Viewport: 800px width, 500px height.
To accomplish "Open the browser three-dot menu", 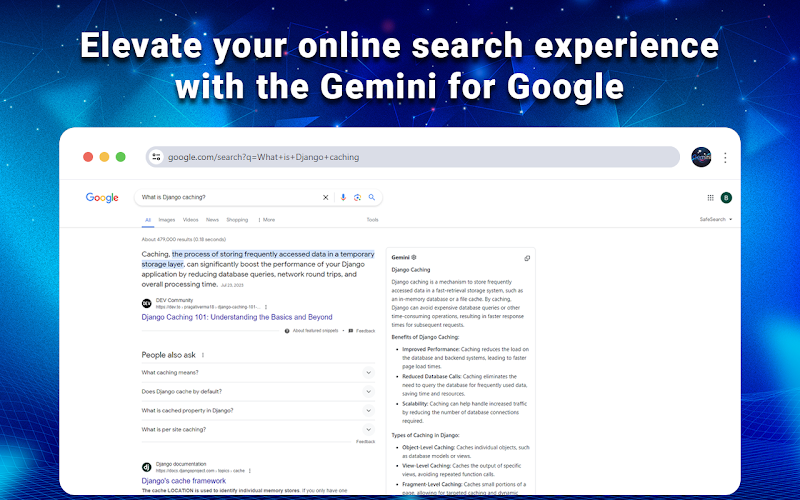I will [x=725, y=158].
